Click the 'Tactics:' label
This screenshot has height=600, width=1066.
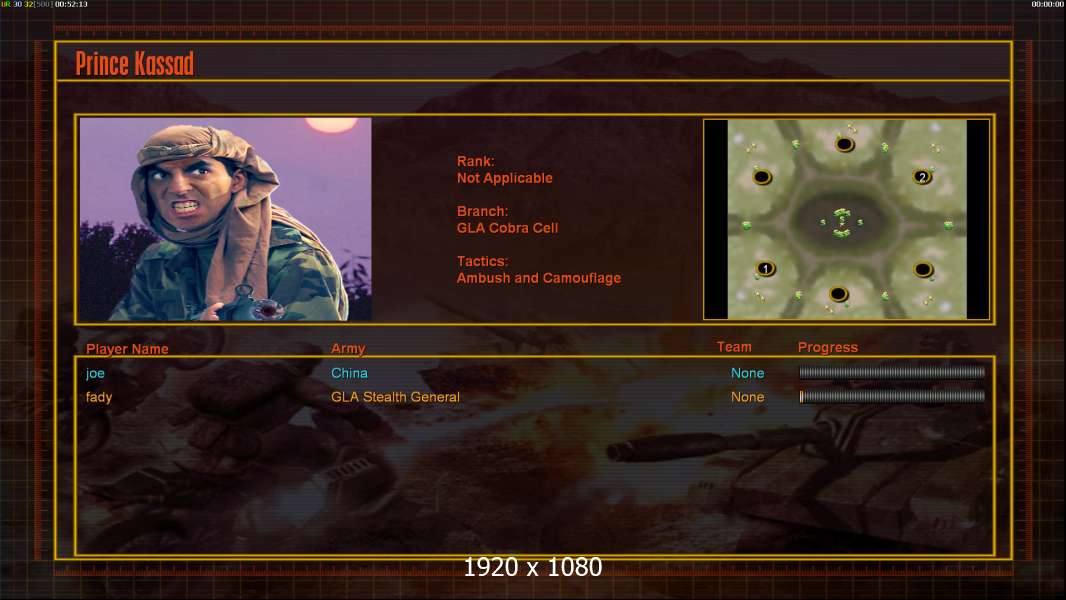(482, 261)
